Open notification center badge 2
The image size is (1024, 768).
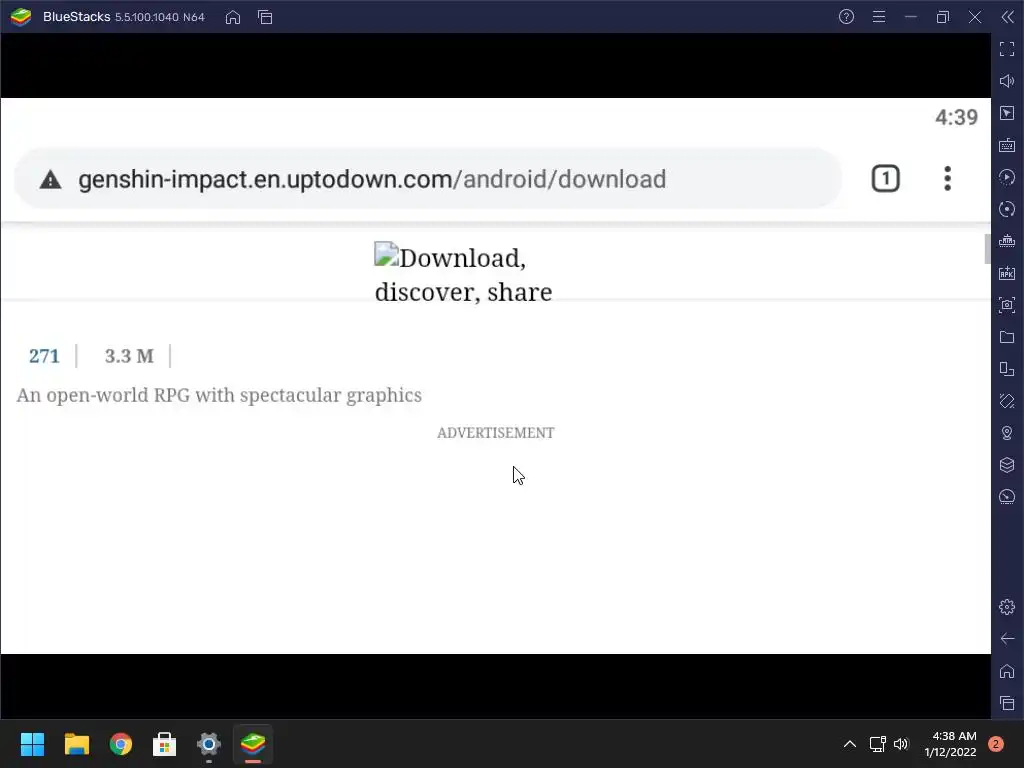click(x=996, y=744)
